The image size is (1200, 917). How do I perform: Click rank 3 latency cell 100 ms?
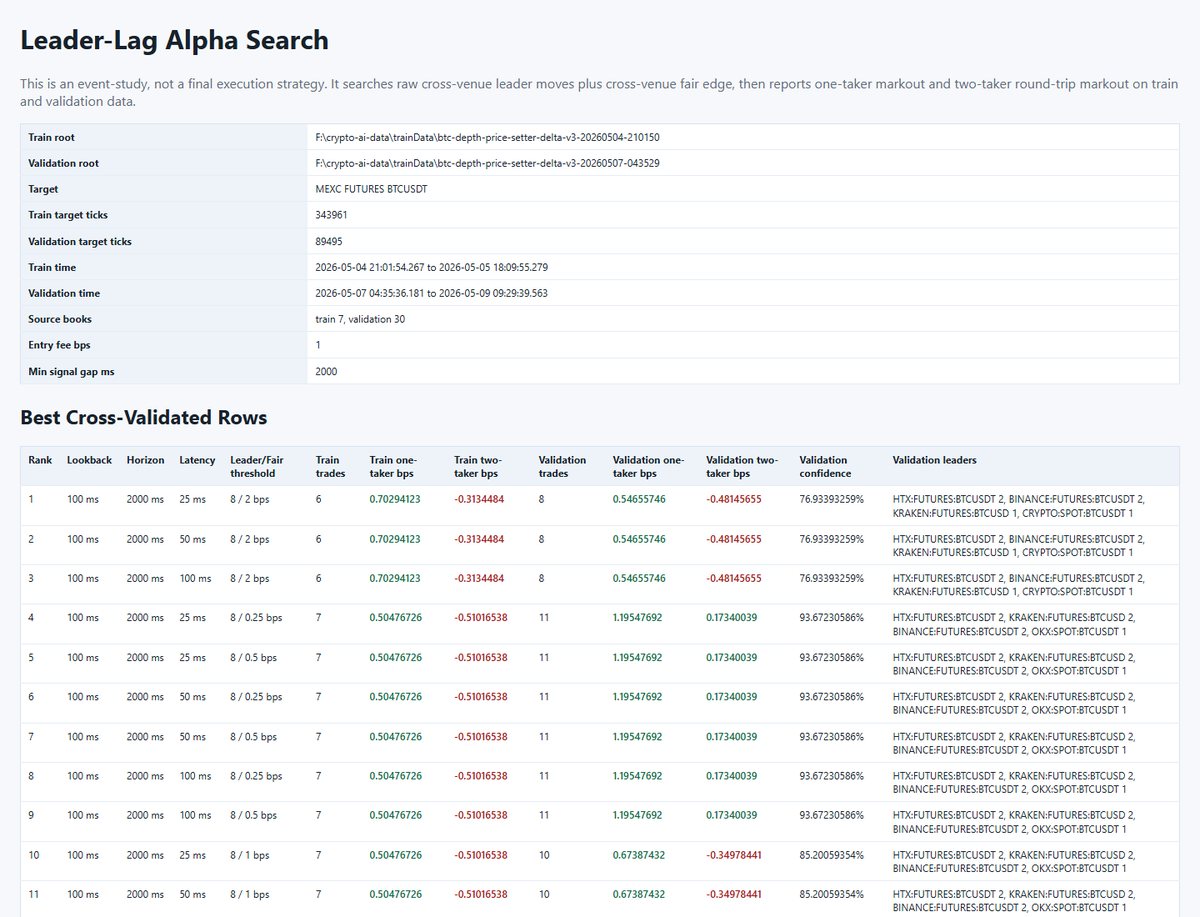[x=195, y=578]
